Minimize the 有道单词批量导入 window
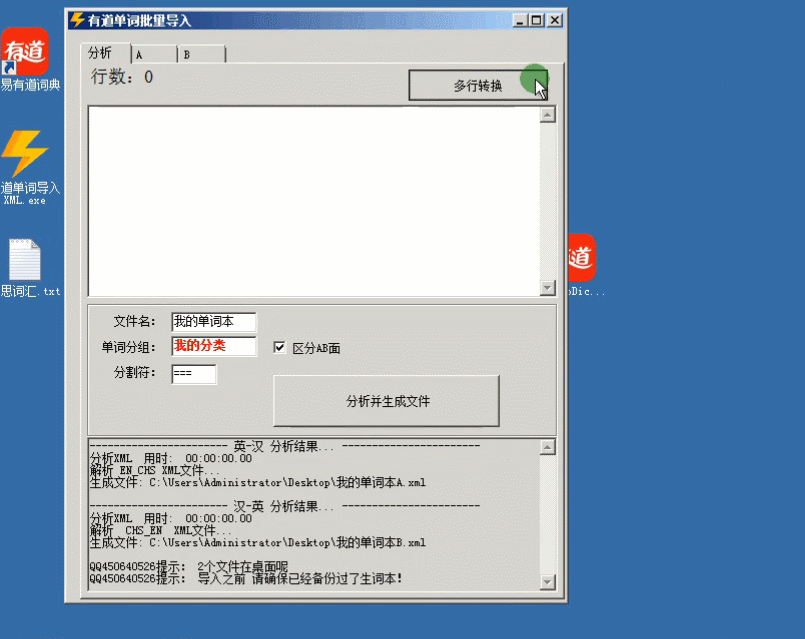Viewport: 805px width, 639px height. click(x=520, y=21)
